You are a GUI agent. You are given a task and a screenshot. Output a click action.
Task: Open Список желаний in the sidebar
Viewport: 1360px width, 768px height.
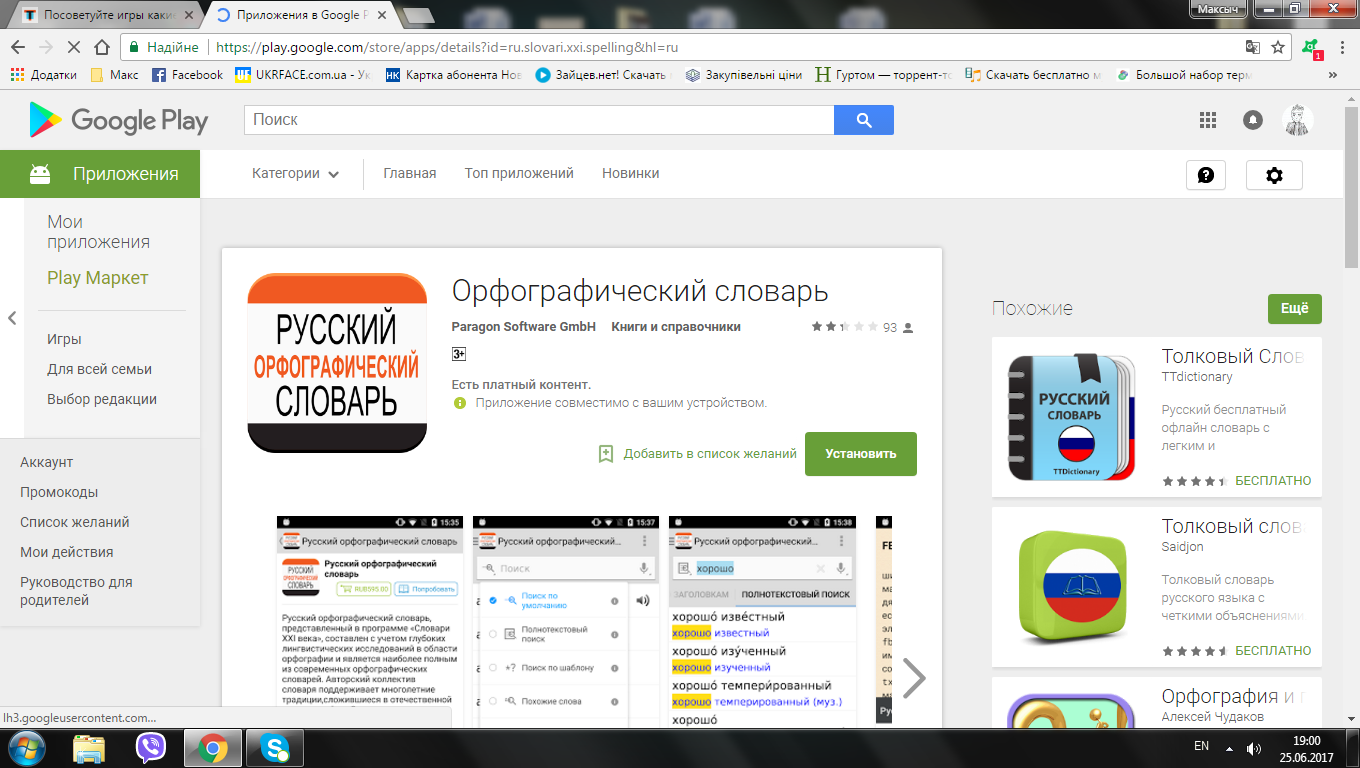pyautogui.click(x=75, y=523)
